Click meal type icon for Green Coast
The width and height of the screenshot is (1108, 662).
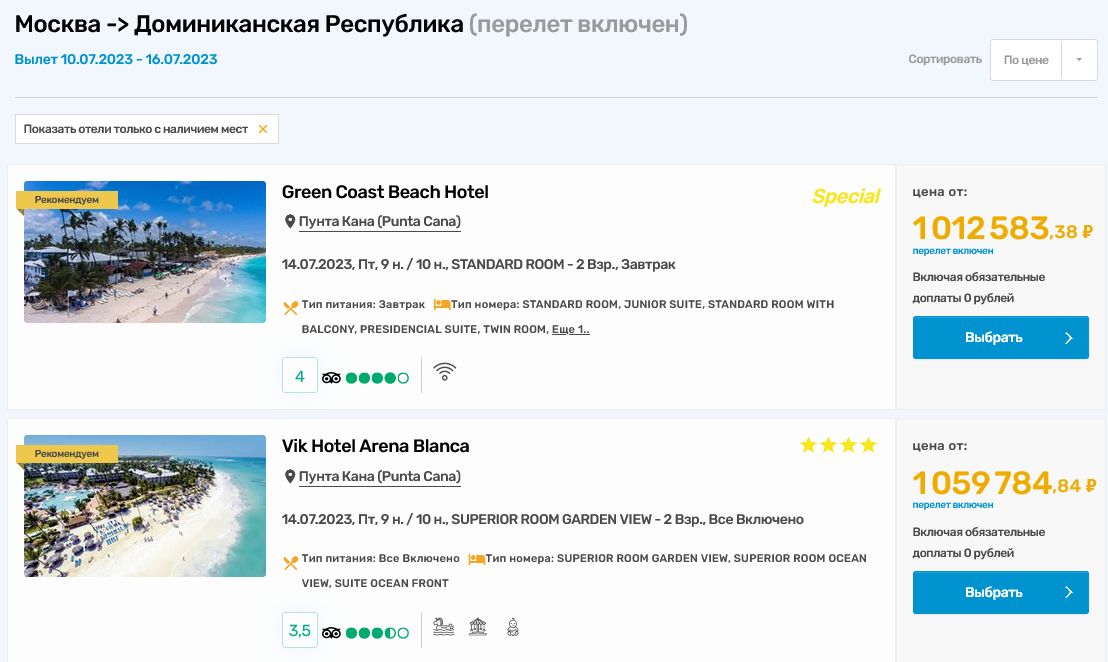click(290, 308)
